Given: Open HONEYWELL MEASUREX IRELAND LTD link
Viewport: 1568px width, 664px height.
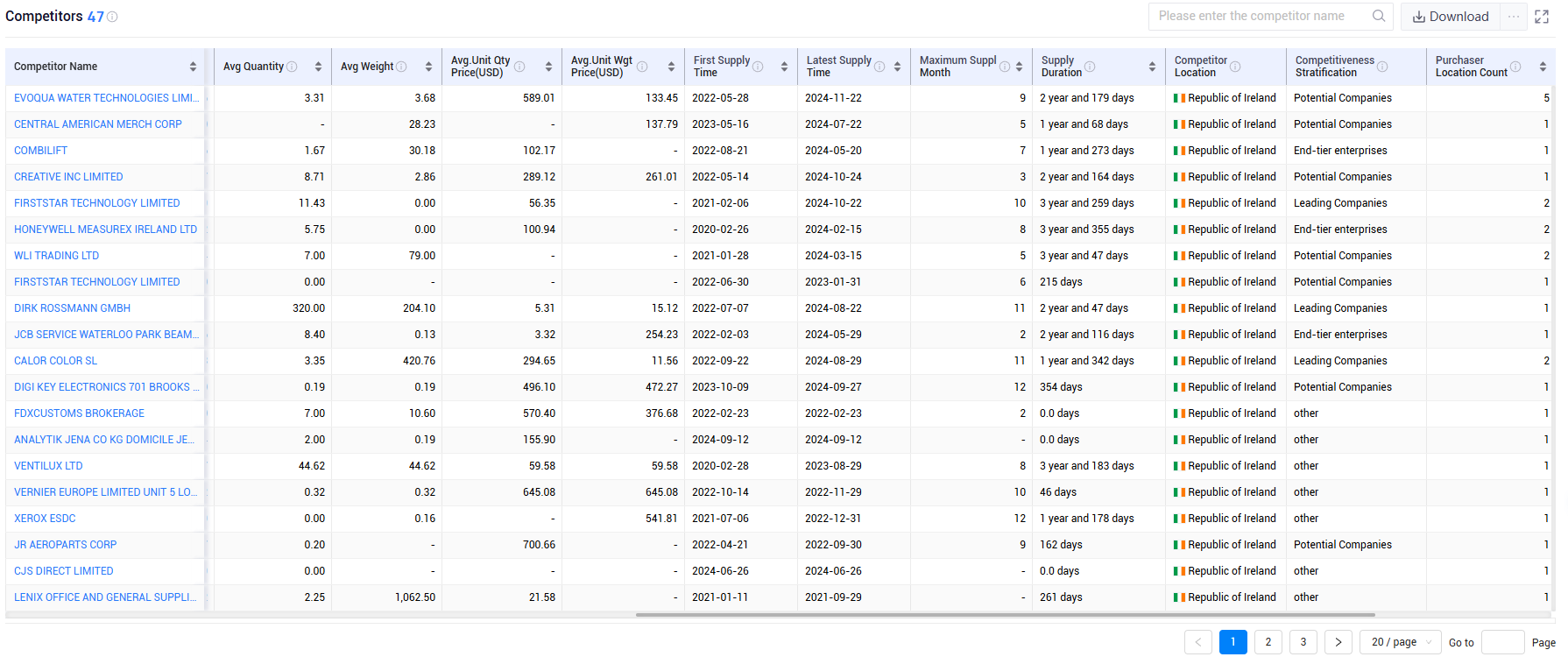Looking at the screenshot, I should click(x=105, y=230).
